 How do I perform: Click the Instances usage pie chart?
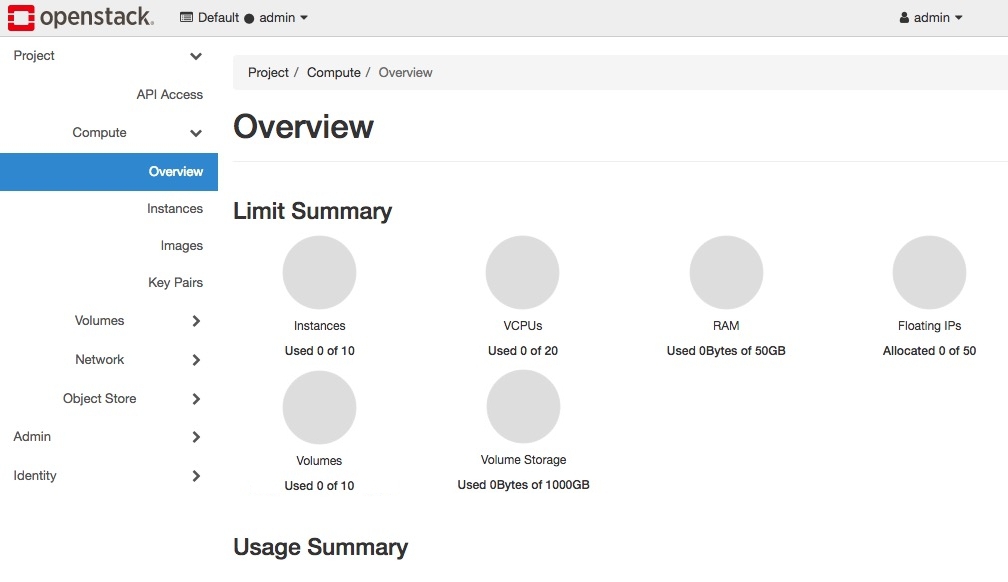319,273
